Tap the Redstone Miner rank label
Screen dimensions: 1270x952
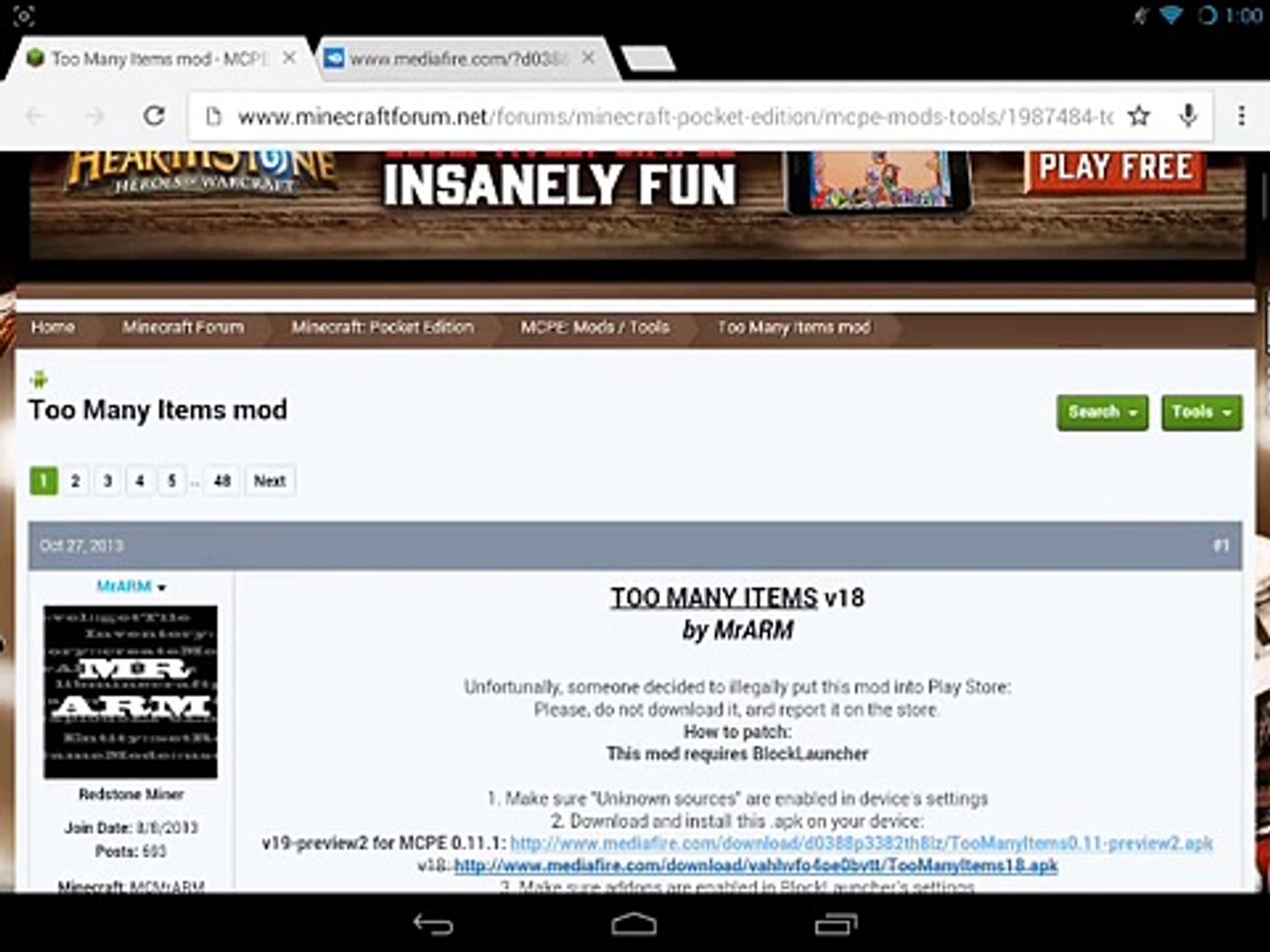[131, 794]
